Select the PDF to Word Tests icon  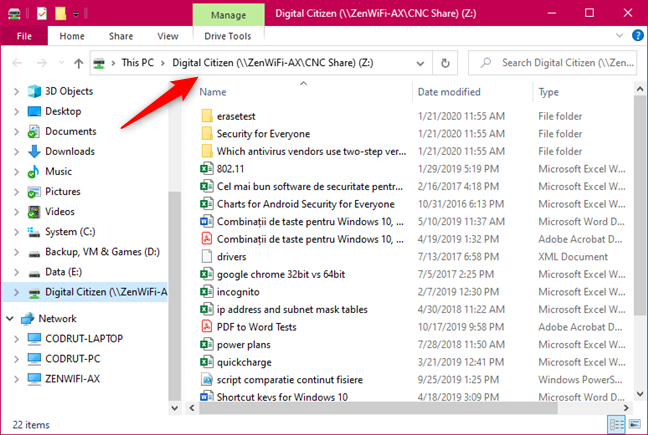click(207, 327)
